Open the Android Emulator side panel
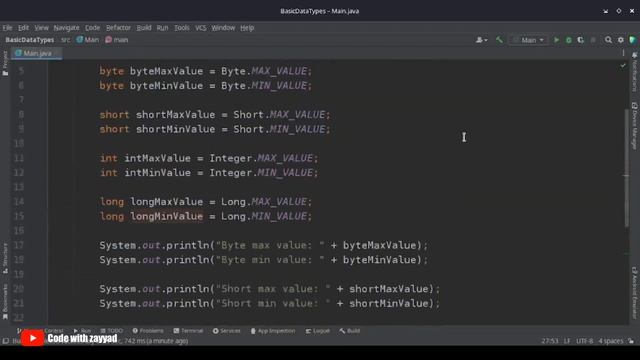 634,293
